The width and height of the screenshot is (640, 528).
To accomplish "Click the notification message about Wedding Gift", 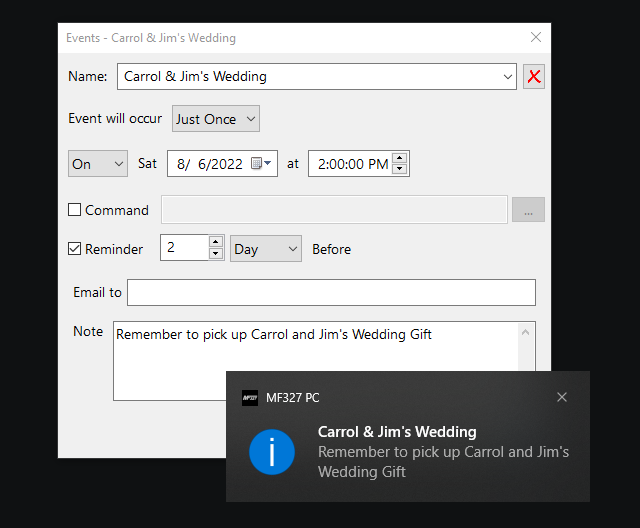I will click(x=443, y=462).
